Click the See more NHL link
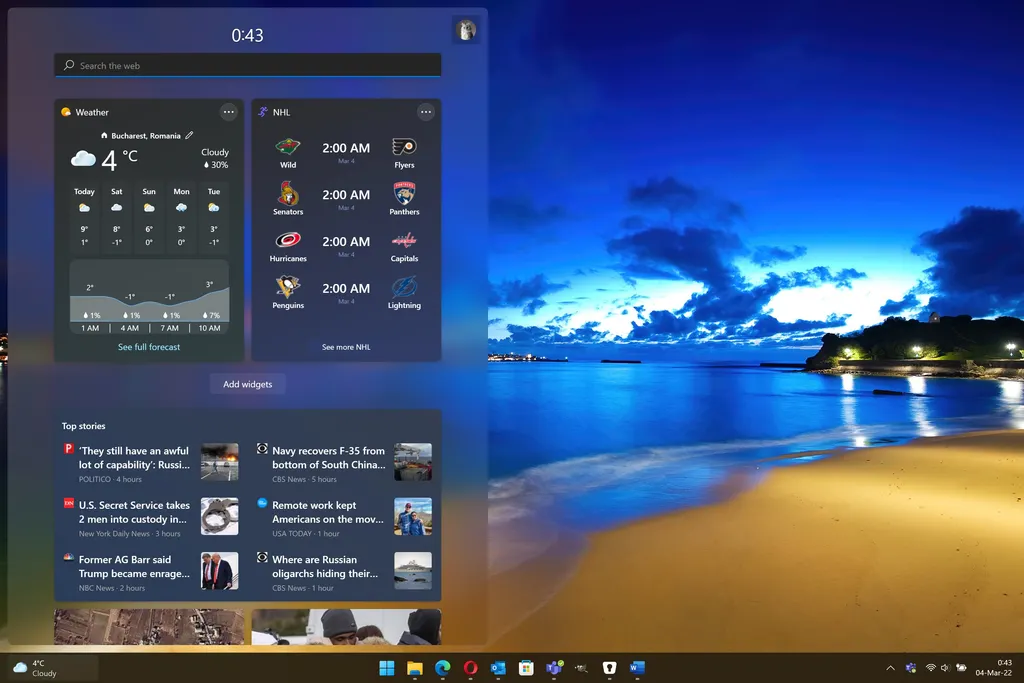 click(346, 347)
